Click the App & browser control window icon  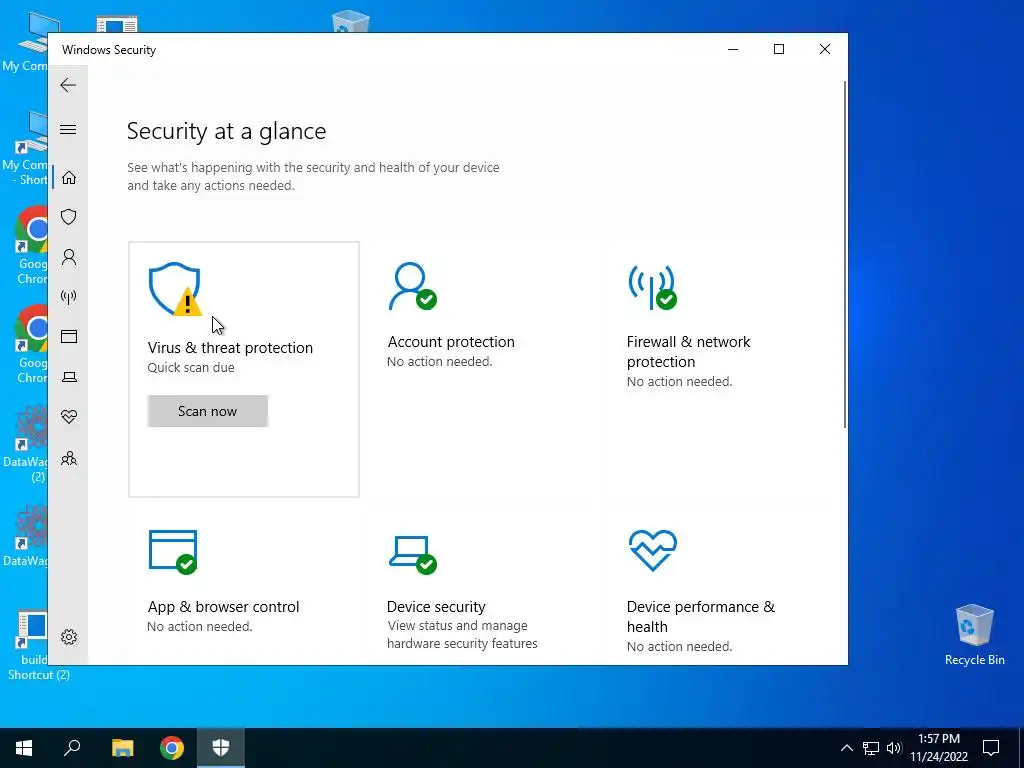click(x=173, y=552)
